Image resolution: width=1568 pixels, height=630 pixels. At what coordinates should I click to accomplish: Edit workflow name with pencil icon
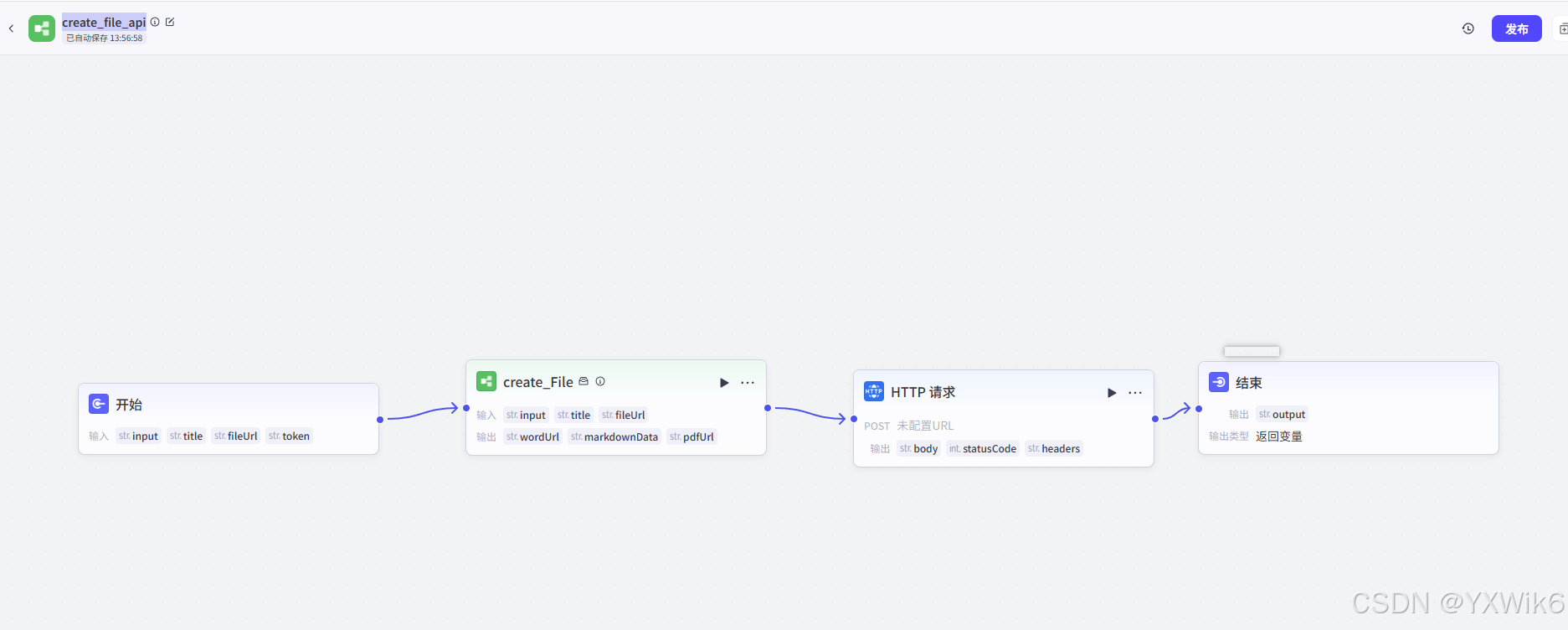[x=170, y=22]
